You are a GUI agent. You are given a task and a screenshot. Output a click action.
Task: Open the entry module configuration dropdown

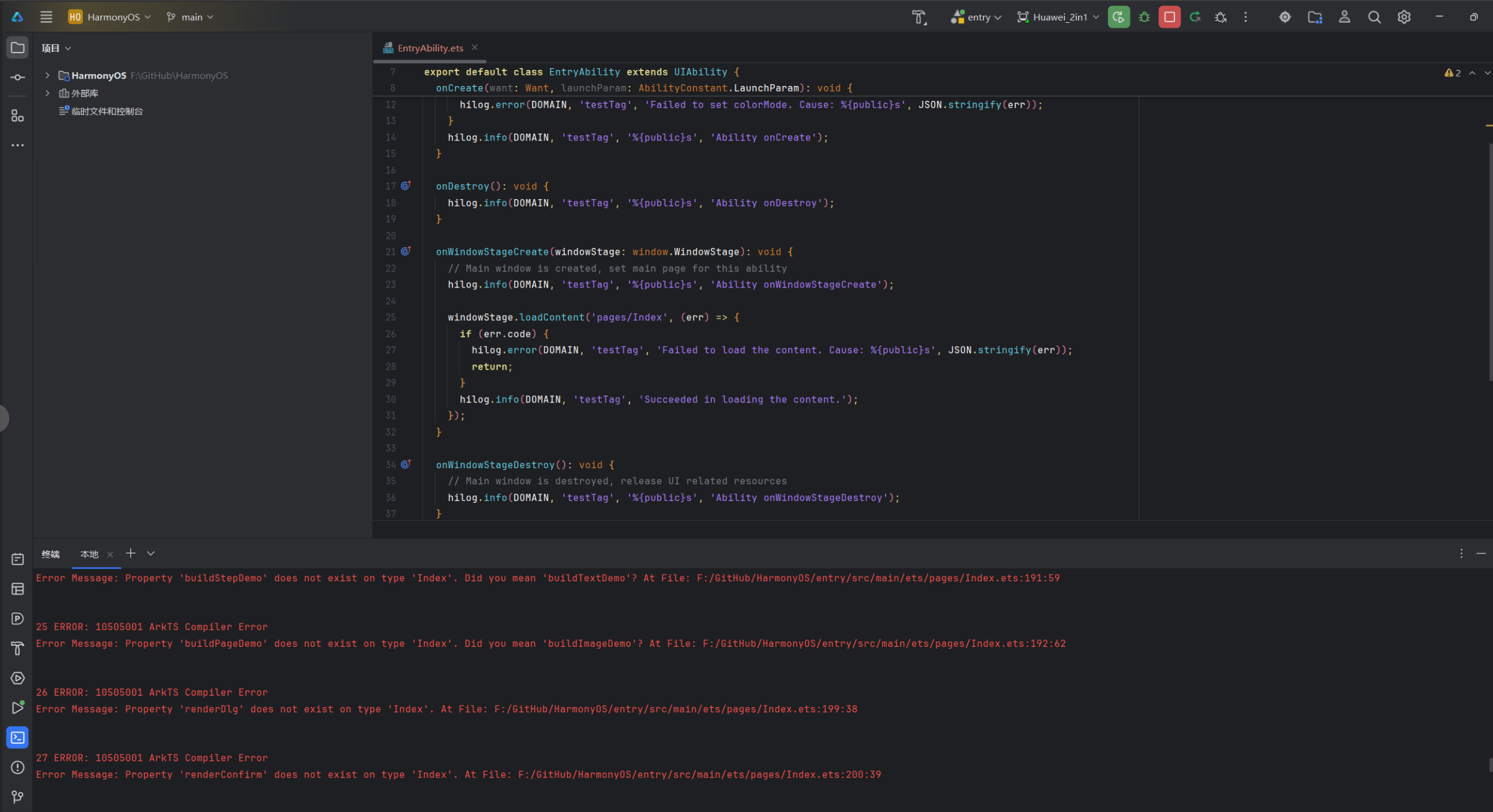point(976,17)
